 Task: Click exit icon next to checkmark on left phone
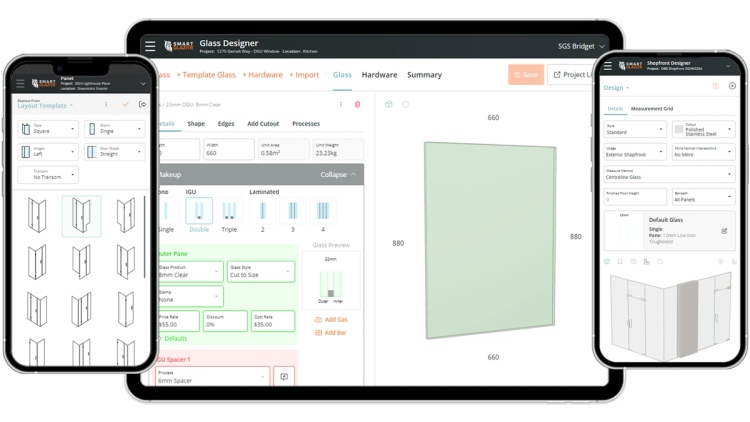click(x=142, y=104)
